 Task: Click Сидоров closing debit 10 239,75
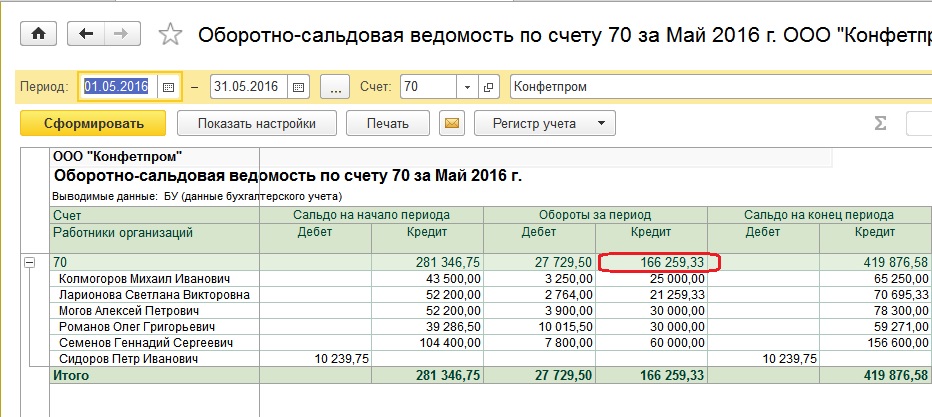coord(764,359)
